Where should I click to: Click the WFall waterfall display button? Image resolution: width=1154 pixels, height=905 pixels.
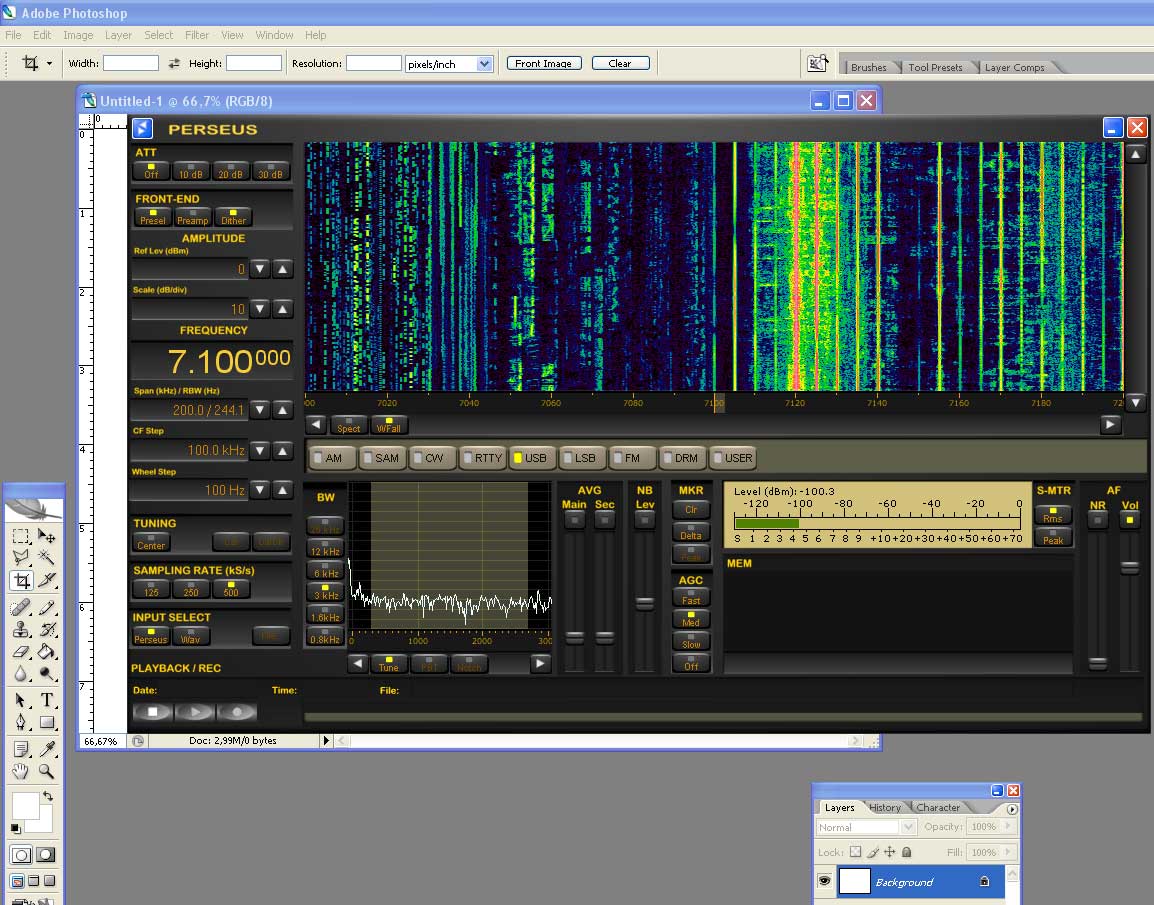tap(389, 425)
